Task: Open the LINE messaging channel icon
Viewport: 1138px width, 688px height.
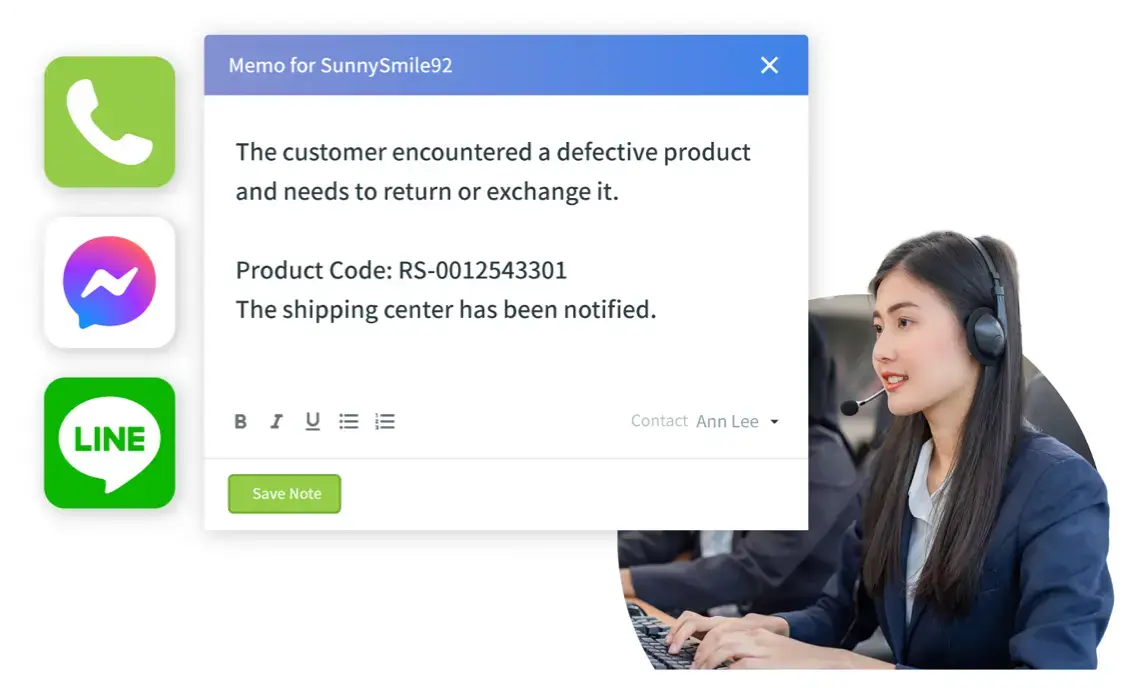Action: (x=110, y=443)
